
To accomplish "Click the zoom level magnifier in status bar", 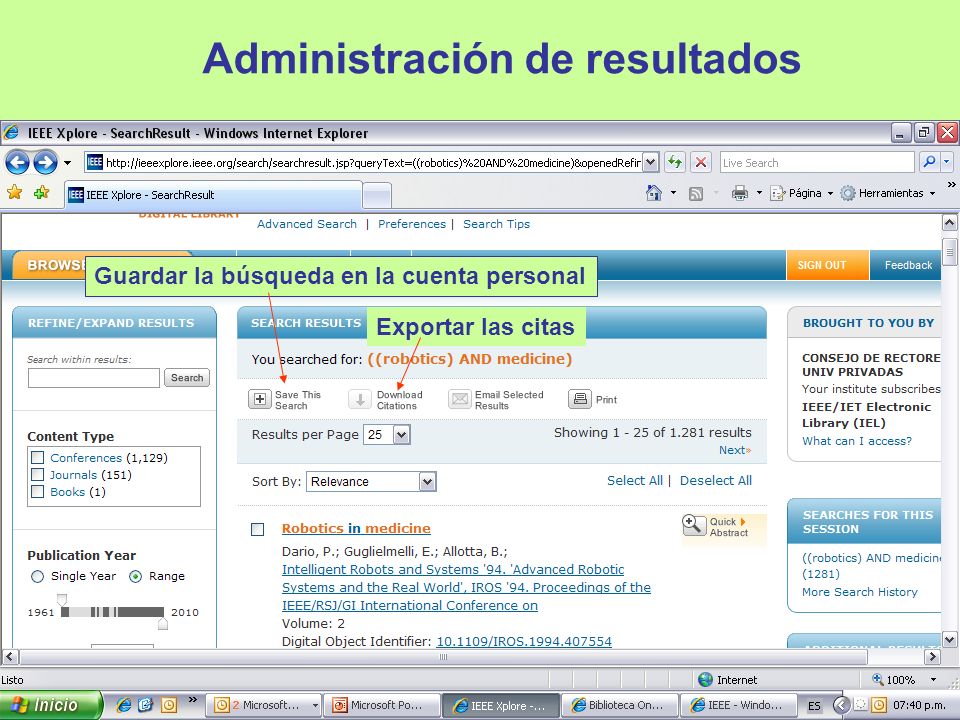I will pos(878,680).
